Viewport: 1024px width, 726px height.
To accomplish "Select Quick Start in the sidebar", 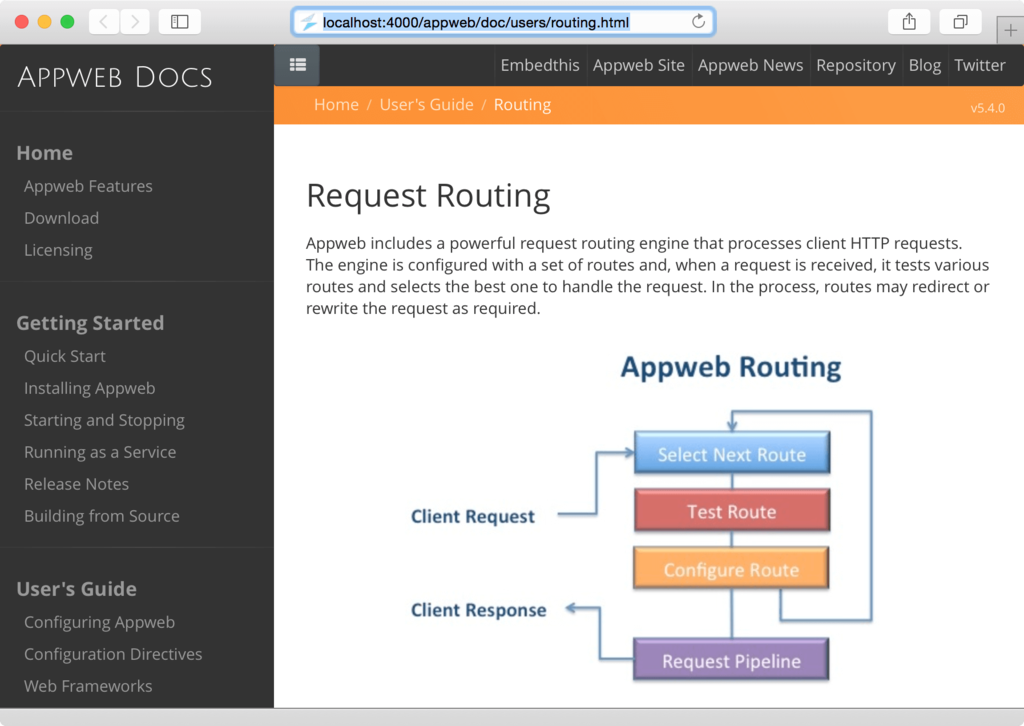I will [64, 356].
